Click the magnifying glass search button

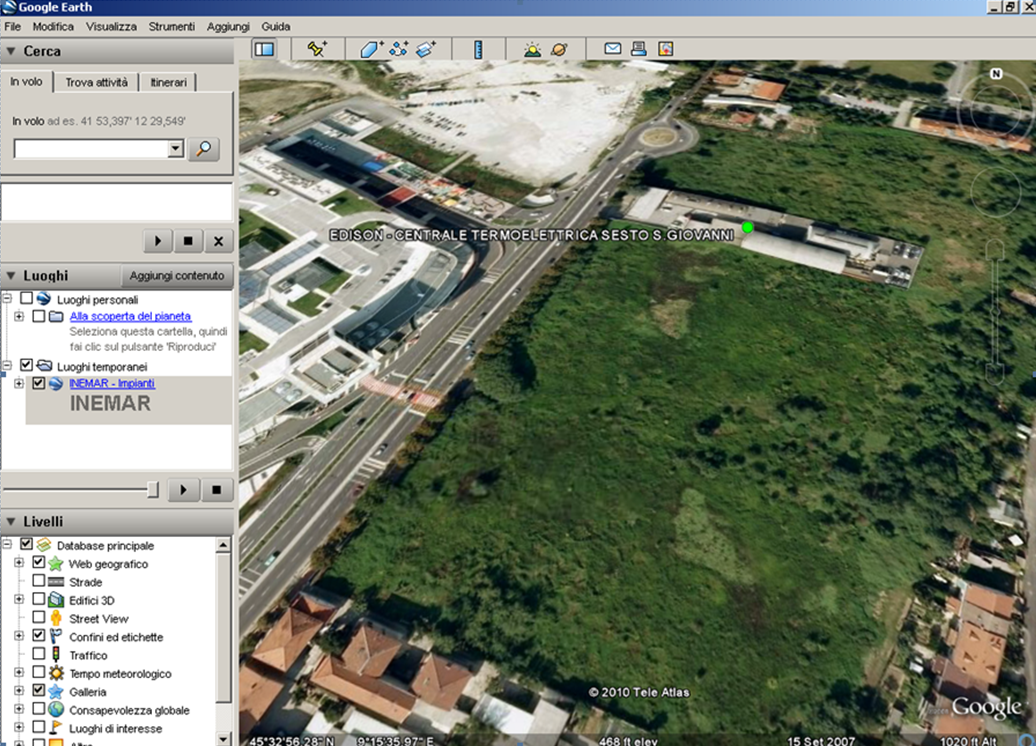(x=204, y=149)
